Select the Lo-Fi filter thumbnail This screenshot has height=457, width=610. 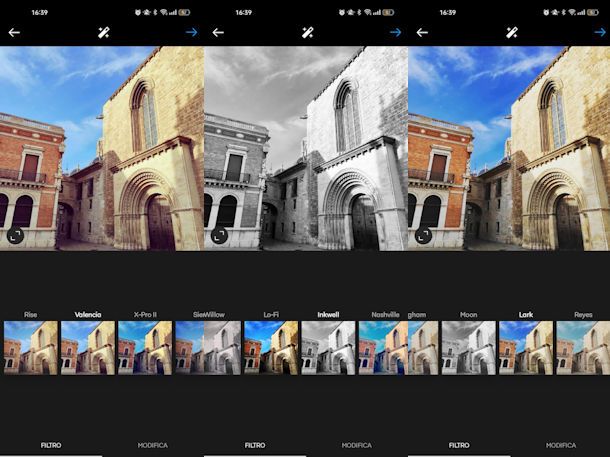click(x=271, y=348)
